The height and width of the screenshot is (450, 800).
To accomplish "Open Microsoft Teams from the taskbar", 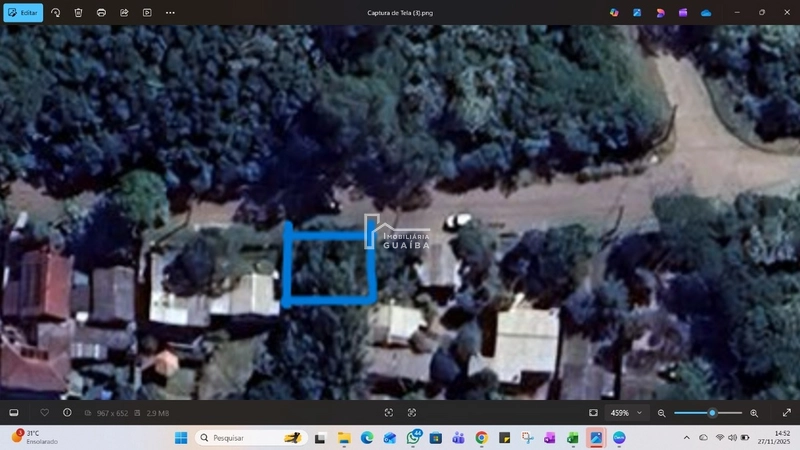I will point(459,438).
